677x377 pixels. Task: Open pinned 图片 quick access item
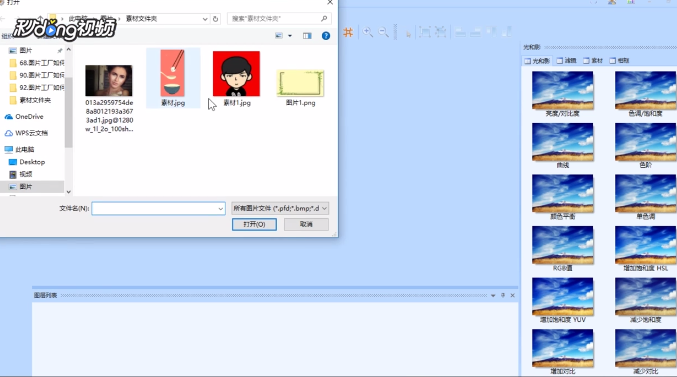click(x=26, y=51)
